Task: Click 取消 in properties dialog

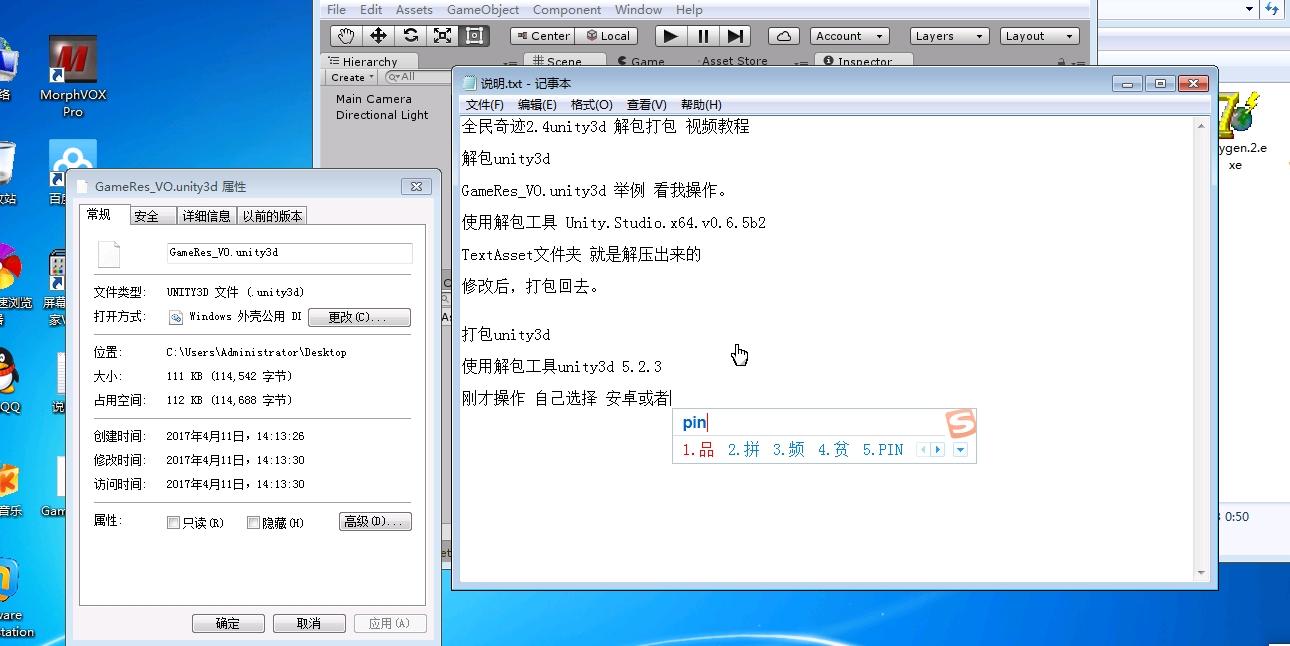Action: pyautogui.click(x=309, y=623)
